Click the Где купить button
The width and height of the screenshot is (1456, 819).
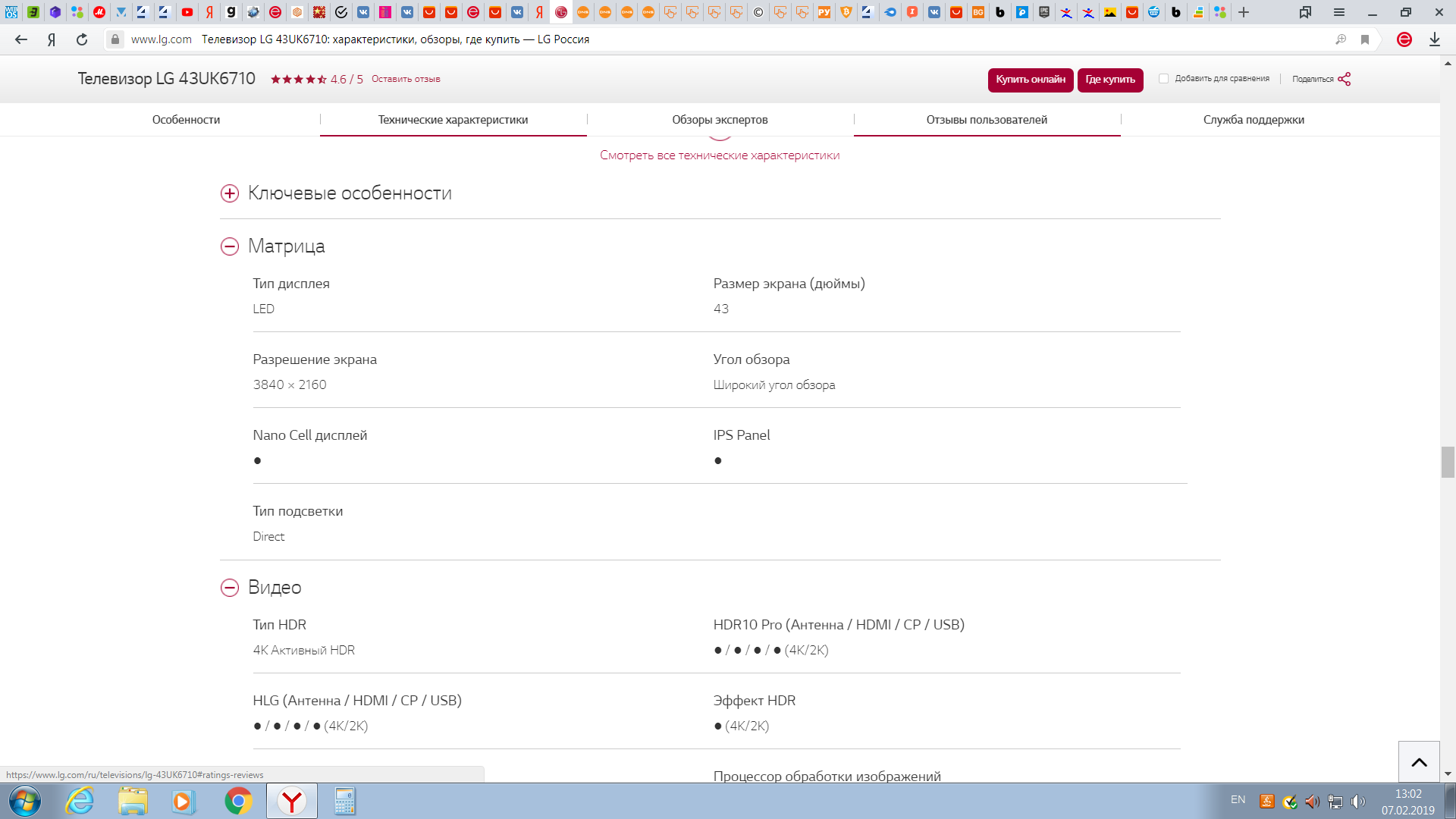tap(1109, 80)
